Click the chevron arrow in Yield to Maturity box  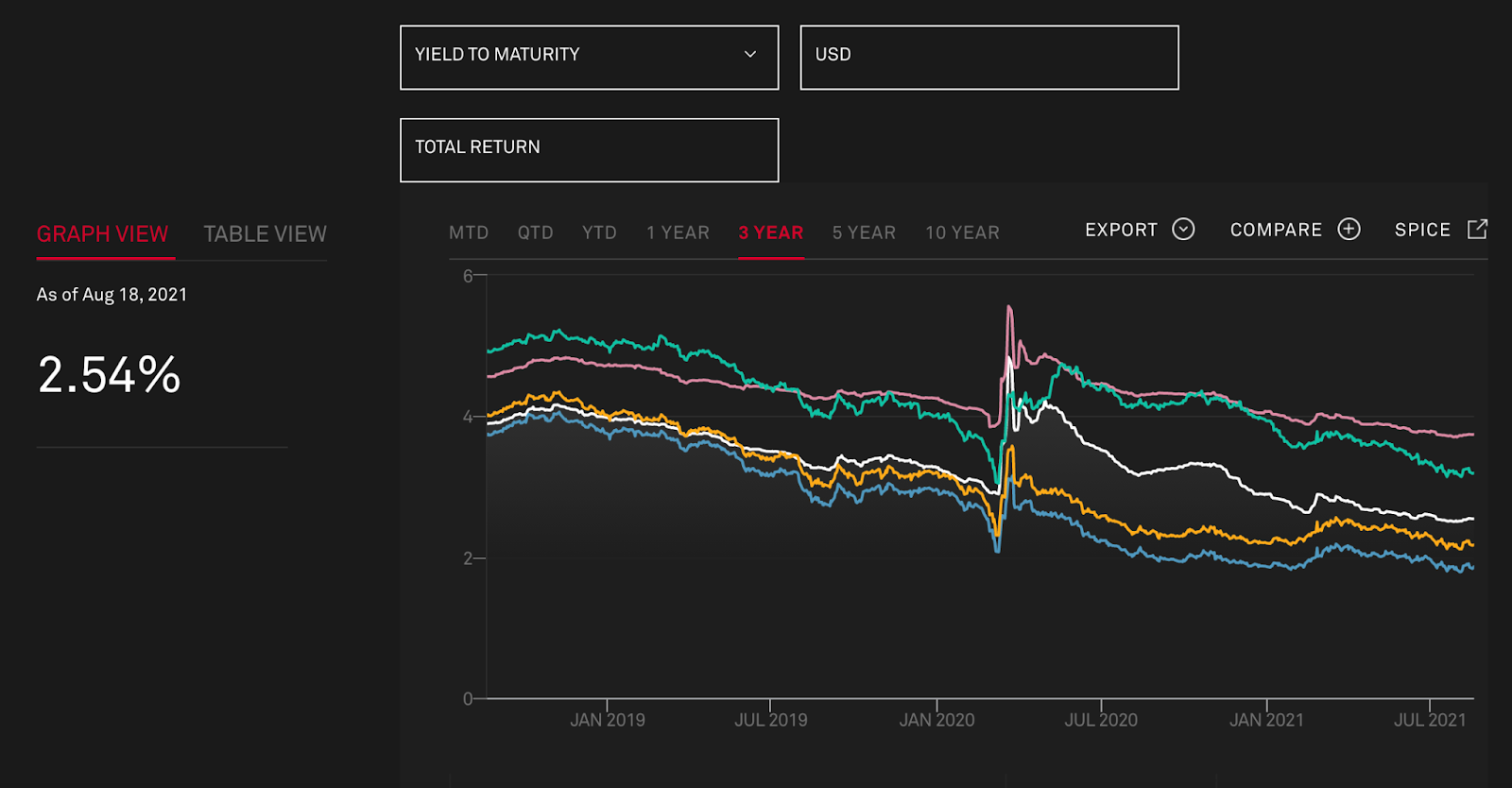[750, 55]
